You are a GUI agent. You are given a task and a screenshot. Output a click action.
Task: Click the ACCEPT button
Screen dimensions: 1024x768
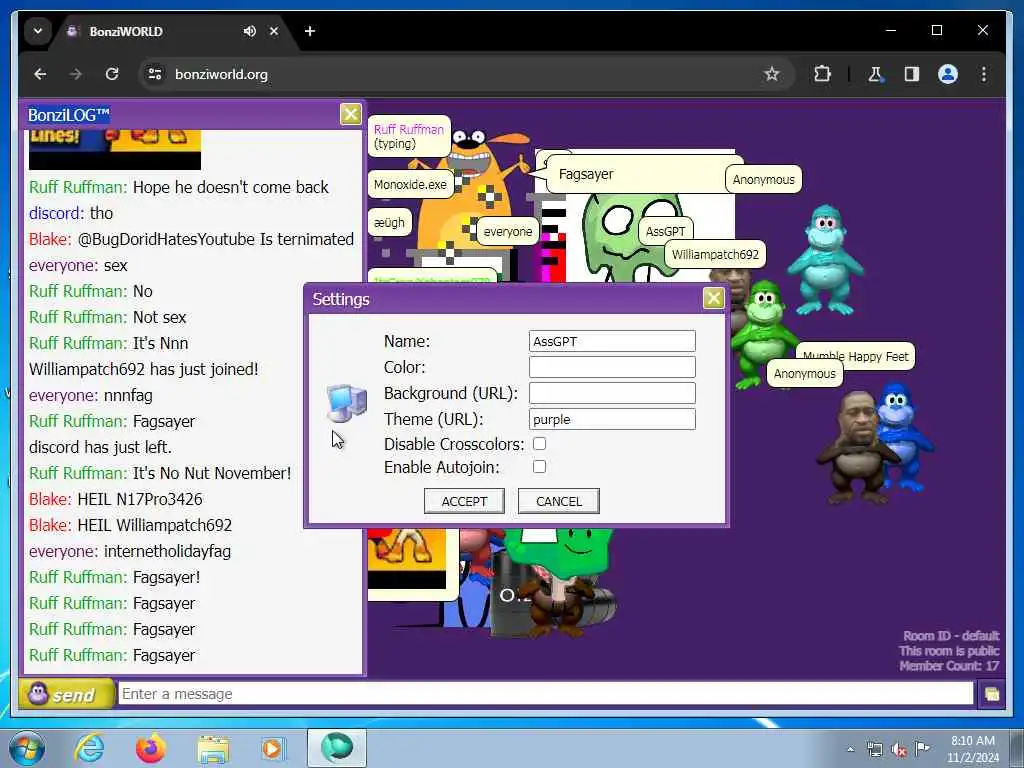click(x=464, y=501)
